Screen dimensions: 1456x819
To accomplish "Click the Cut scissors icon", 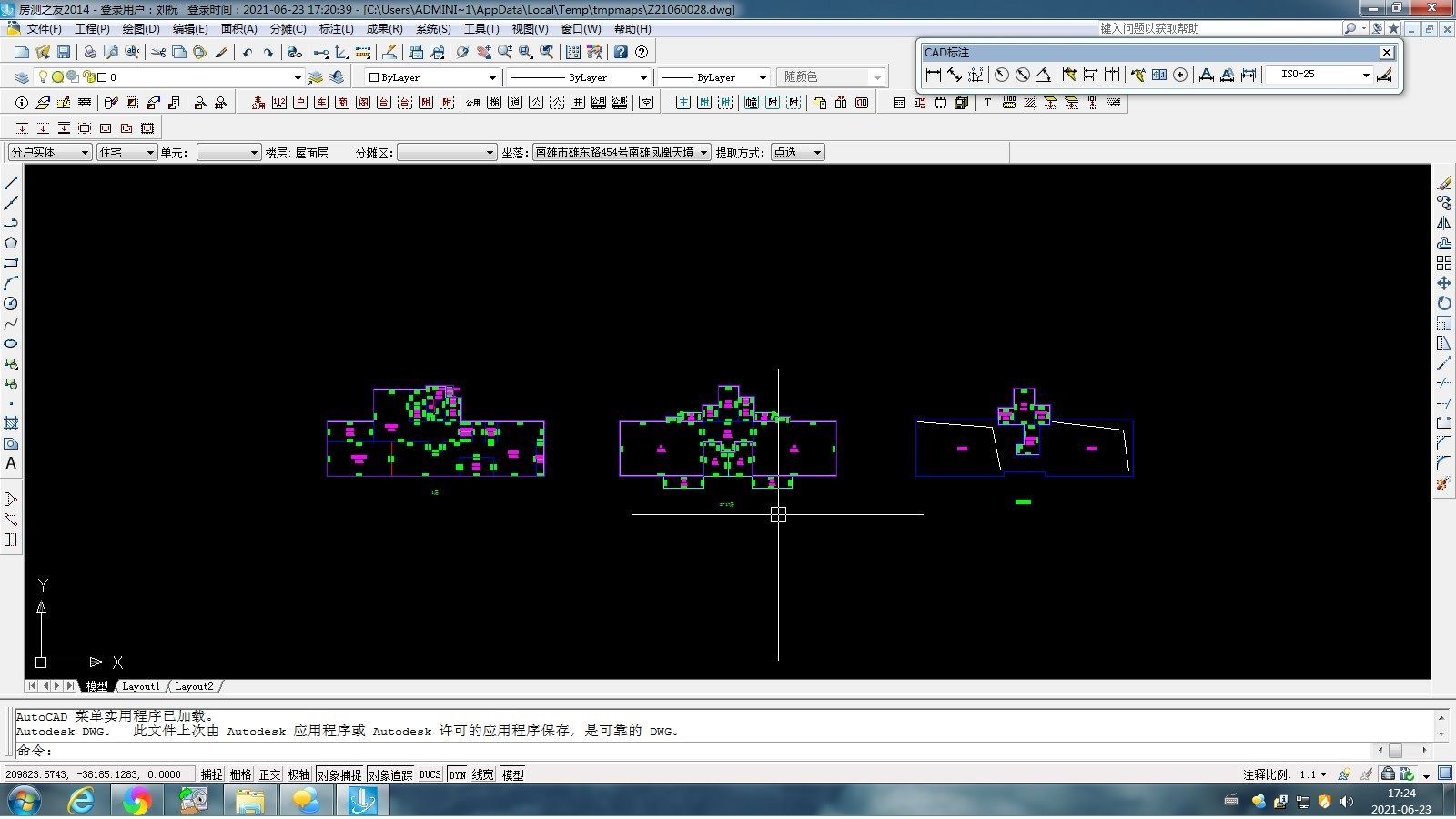I will click(x=158, y=52).
